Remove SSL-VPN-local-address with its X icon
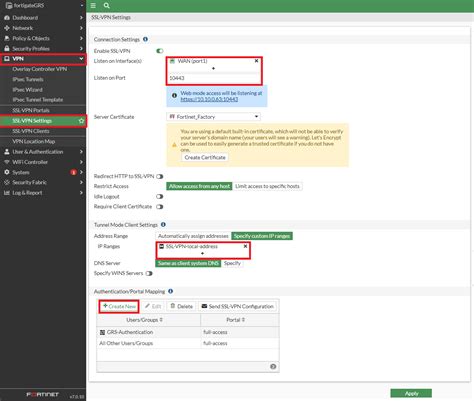Screen dimensions: 474x401 pyautogui.click(x=245, y=246)
